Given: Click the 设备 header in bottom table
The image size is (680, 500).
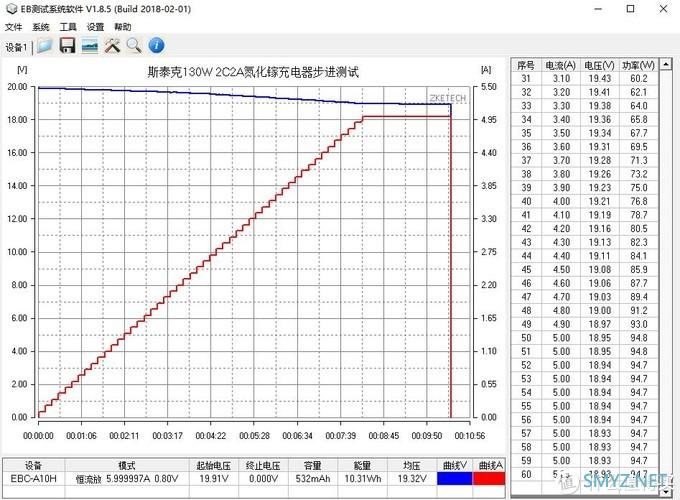Looking at the screenshot, I should [33, 466].
